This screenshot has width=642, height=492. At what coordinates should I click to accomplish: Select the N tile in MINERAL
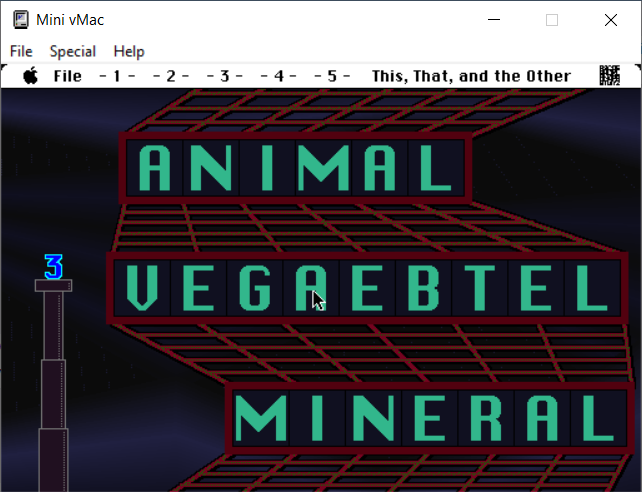click(x=373, y=418)
